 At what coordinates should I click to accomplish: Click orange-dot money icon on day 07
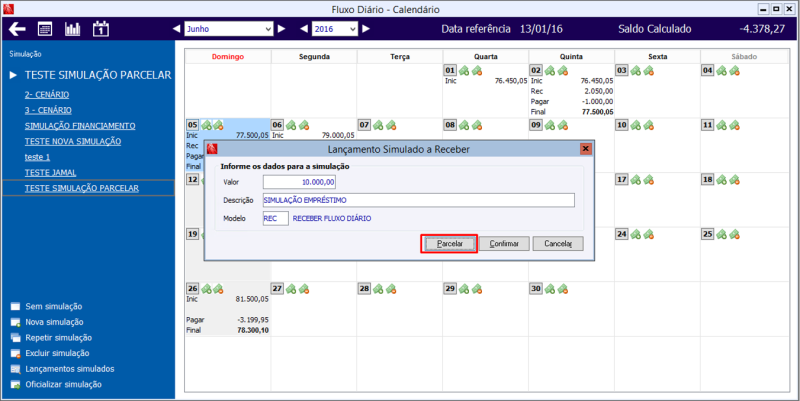(x=391, y=125)
